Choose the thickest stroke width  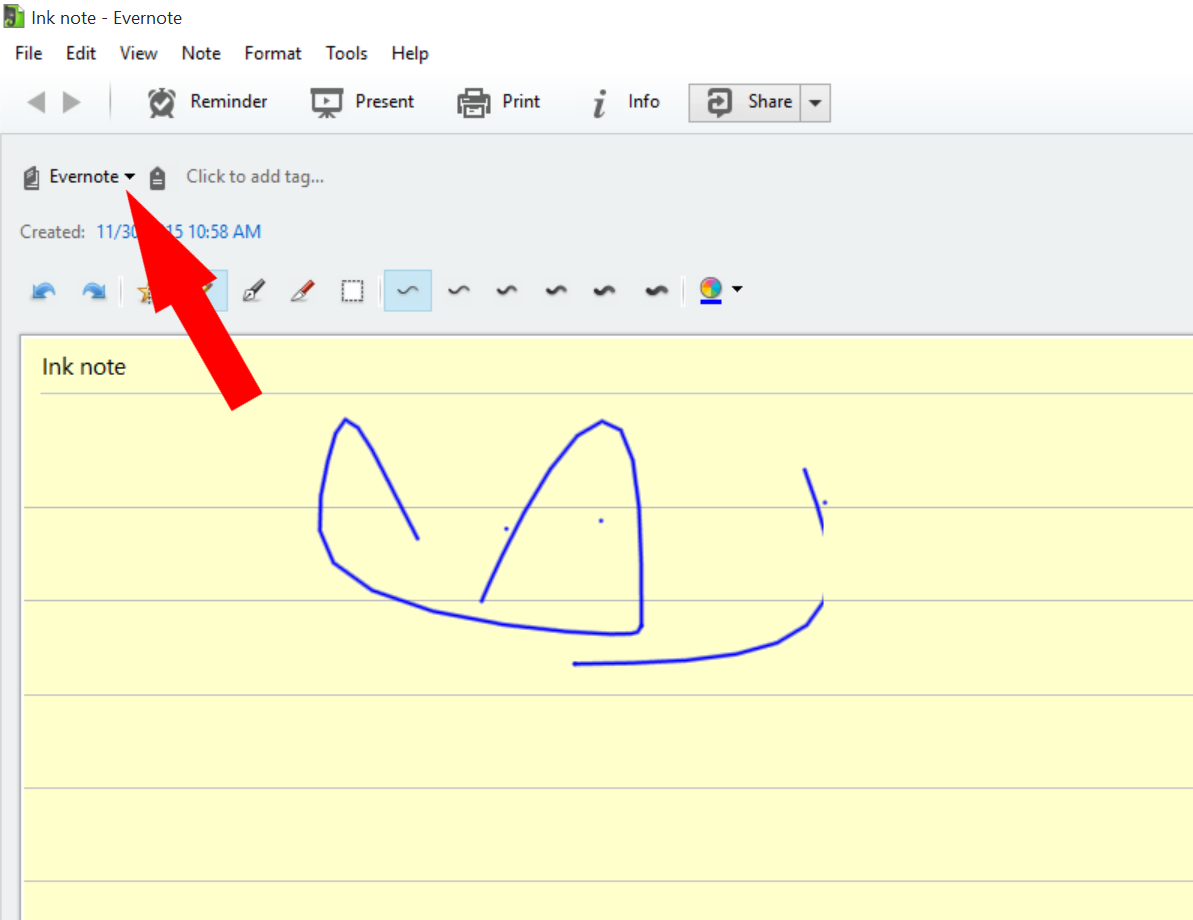click(656, 291)
